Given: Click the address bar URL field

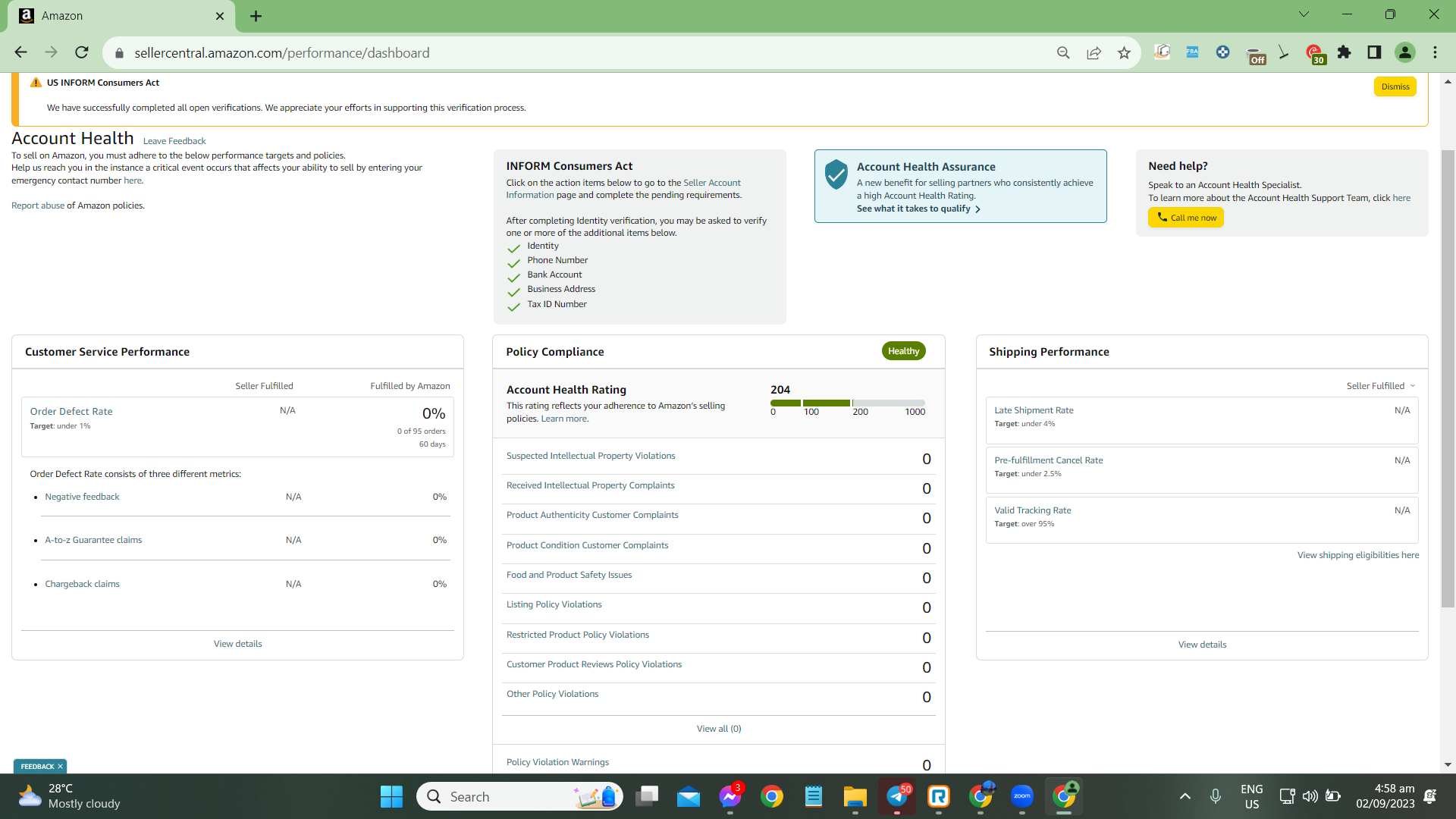Looking at the screenshot, I should pos(584,53).
